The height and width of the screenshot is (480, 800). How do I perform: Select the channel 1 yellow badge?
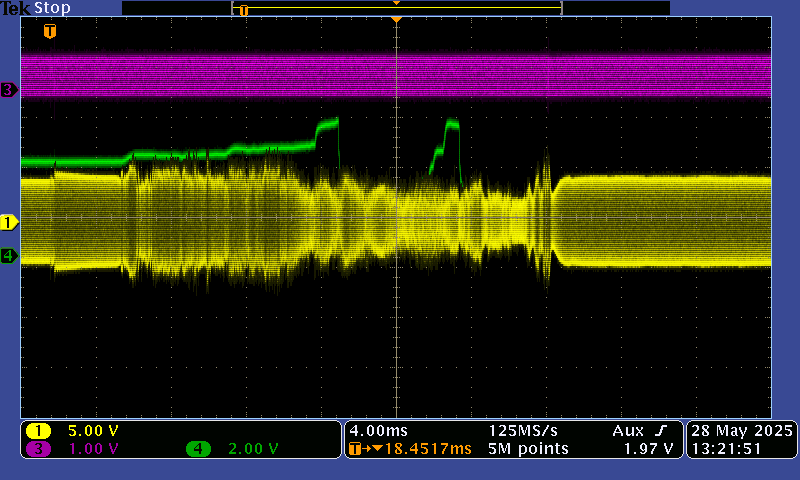[x=38, y=431]
